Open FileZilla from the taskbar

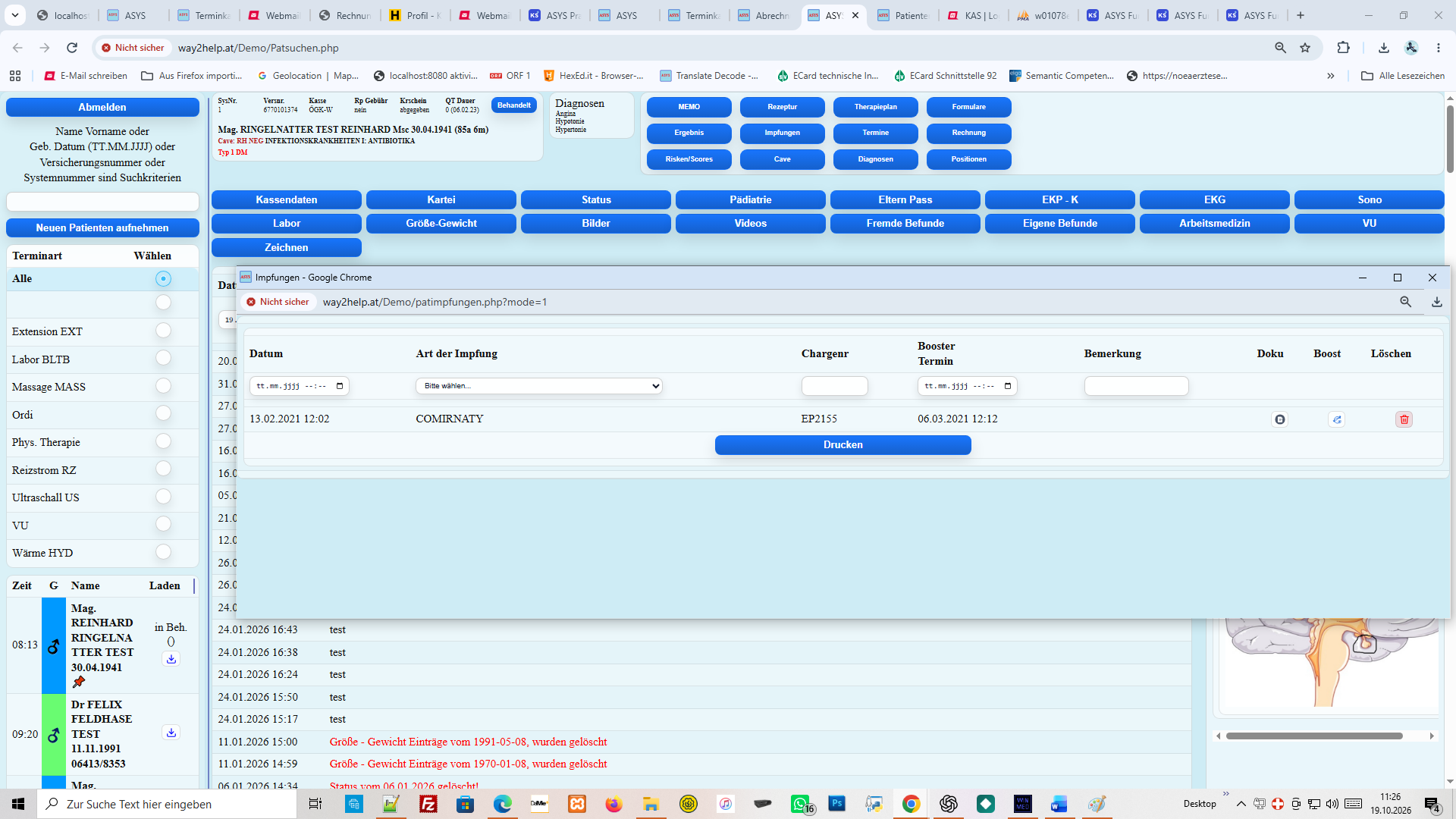(x=428, y=804)
